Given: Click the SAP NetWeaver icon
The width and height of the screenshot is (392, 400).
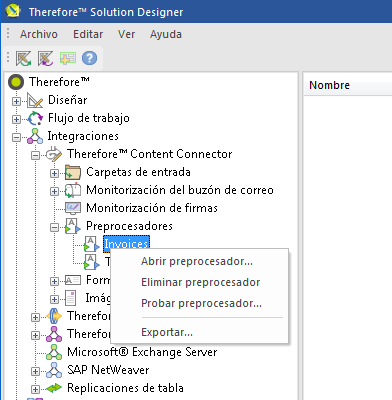Looking at the screenshot, I should tap(54, 370).
